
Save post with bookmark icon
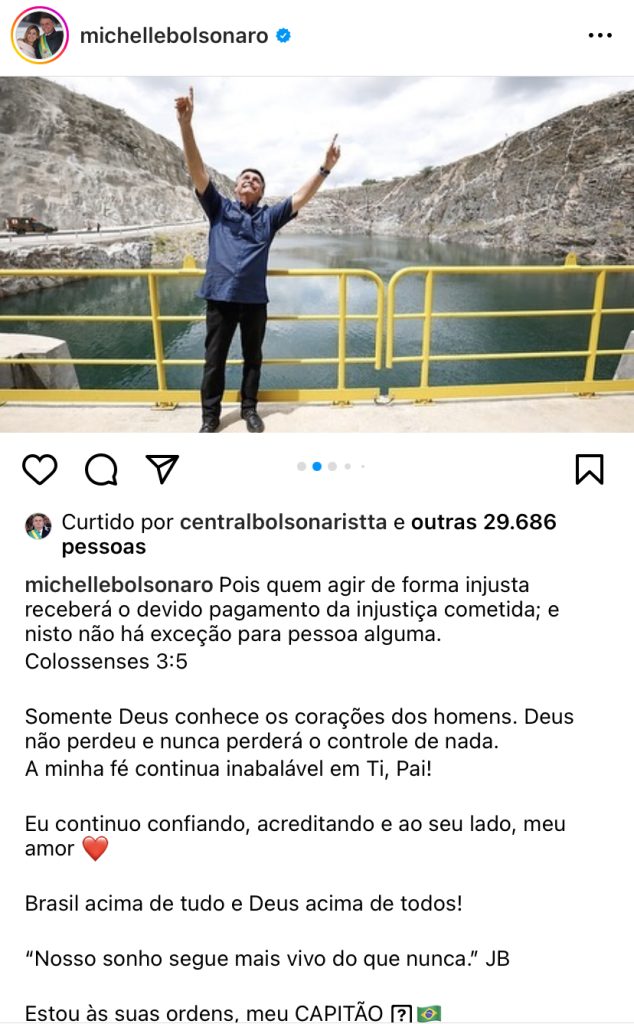(590, 469)
